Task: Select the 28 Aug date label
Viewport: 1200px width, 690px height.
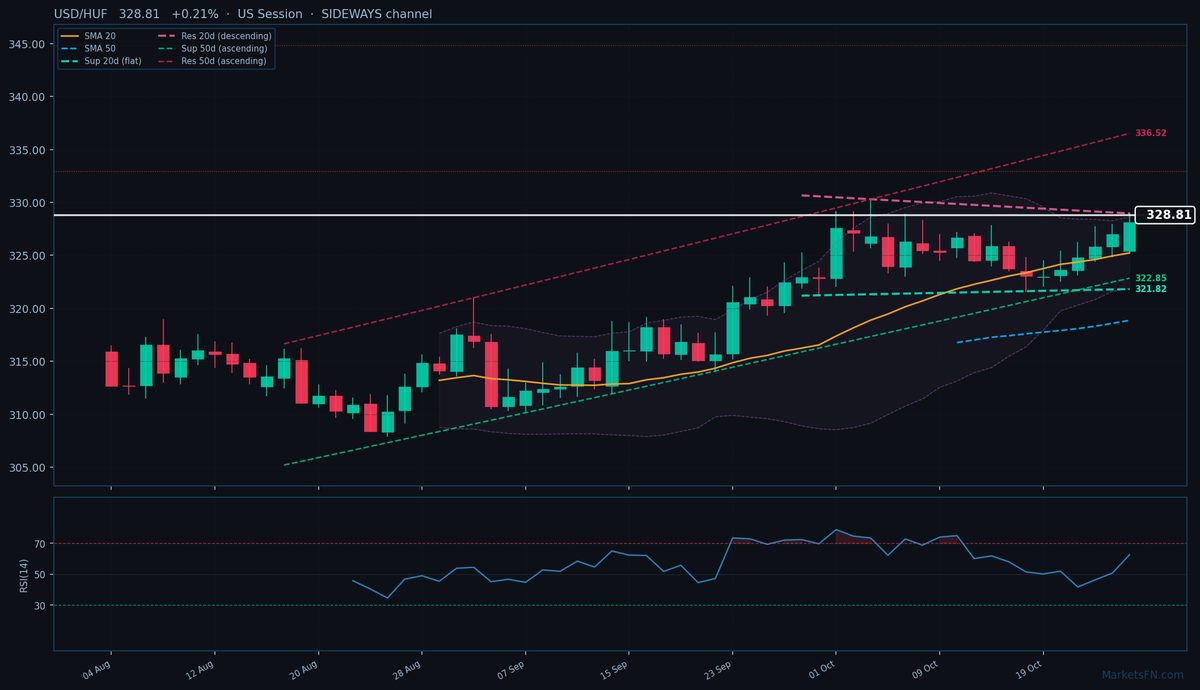Action: click(x=408, y=669)
